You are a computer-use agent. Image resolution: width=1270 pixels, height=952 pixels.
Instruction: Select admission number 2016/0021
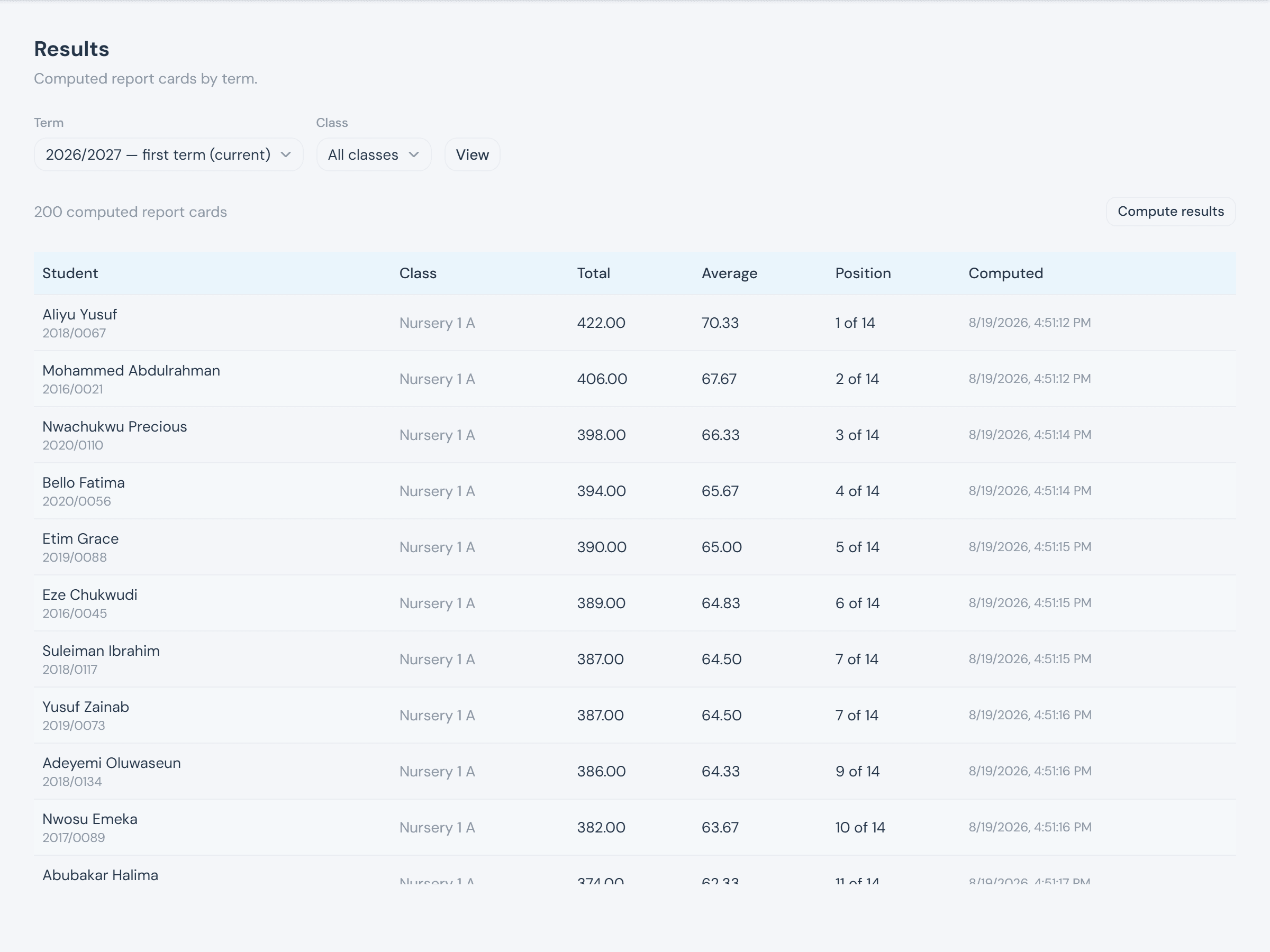pos(73,389)
